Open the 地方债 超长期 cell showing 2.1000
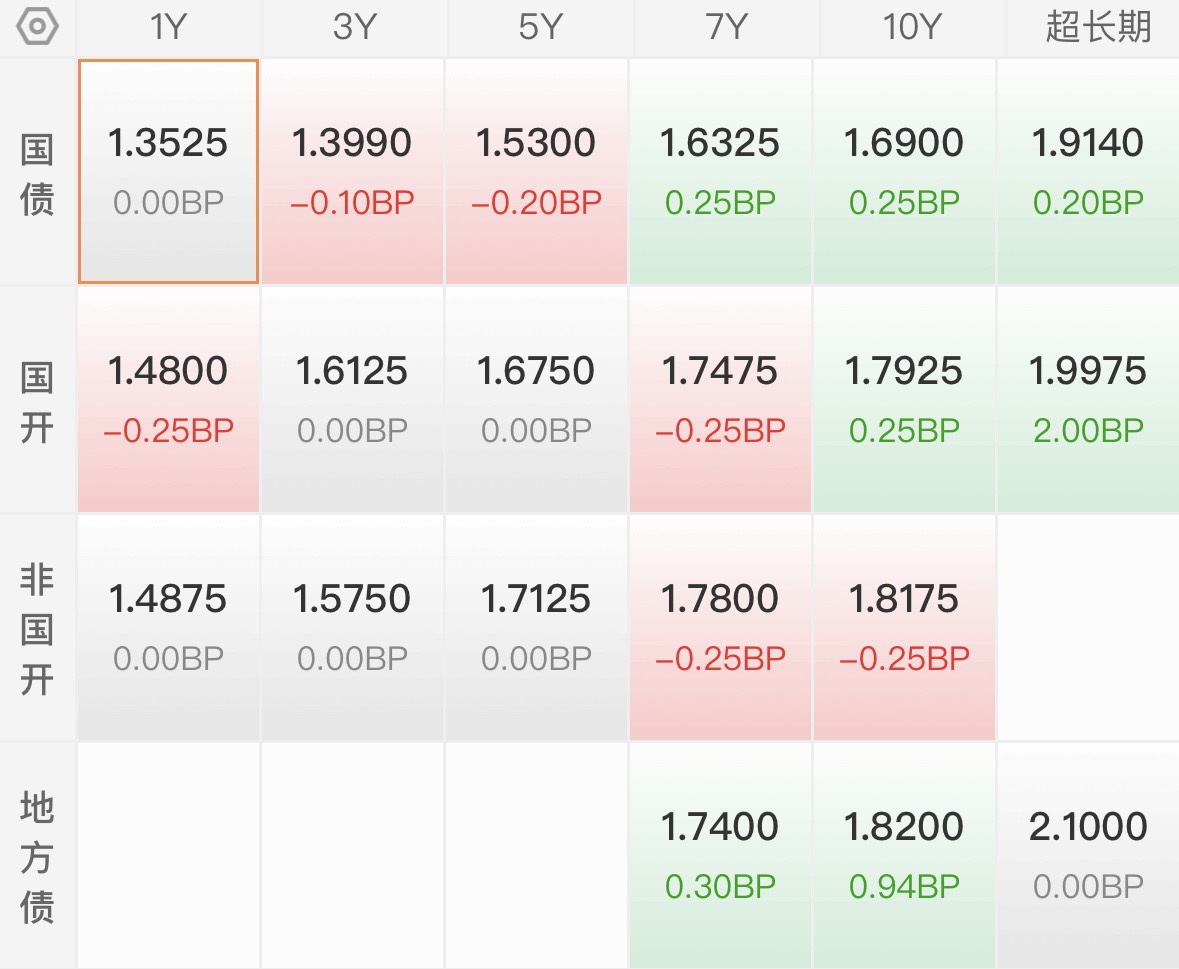Image resolution: width=1179 pixels, height=969 pixels. (x=1088, y=856)
